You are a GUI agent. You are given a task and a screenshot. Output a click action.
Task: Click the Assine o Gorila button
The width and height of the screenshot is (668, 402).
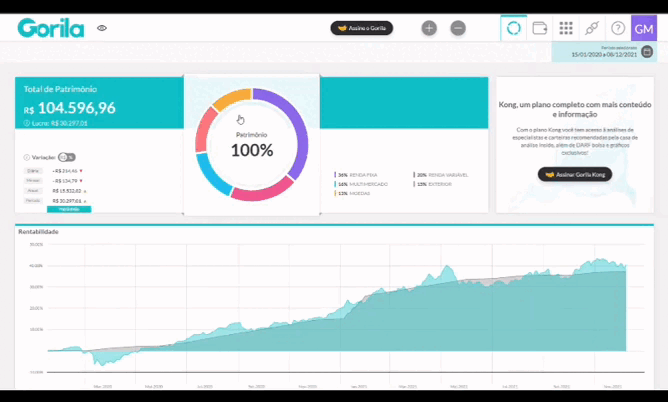click(x=362, y=28)
